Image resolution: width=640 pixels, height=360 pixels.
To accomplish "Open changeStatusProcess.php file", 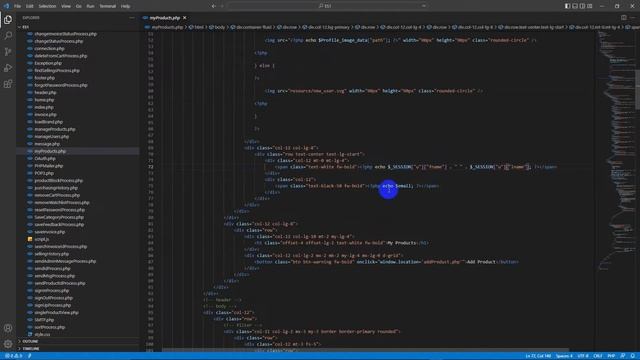I will [59, 41].
